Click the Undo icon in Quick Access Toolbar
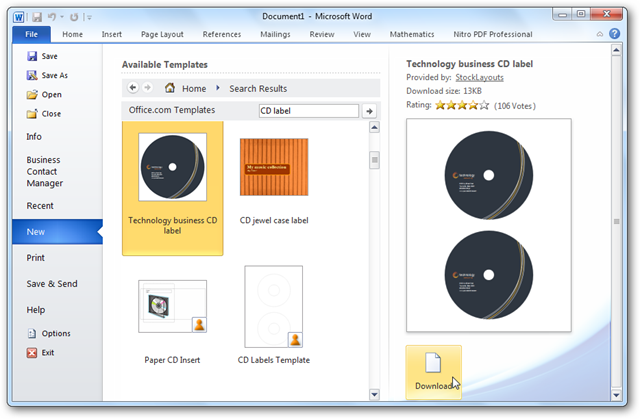The width and height of the screenshot is (640, 419). [x=52, y=17]
